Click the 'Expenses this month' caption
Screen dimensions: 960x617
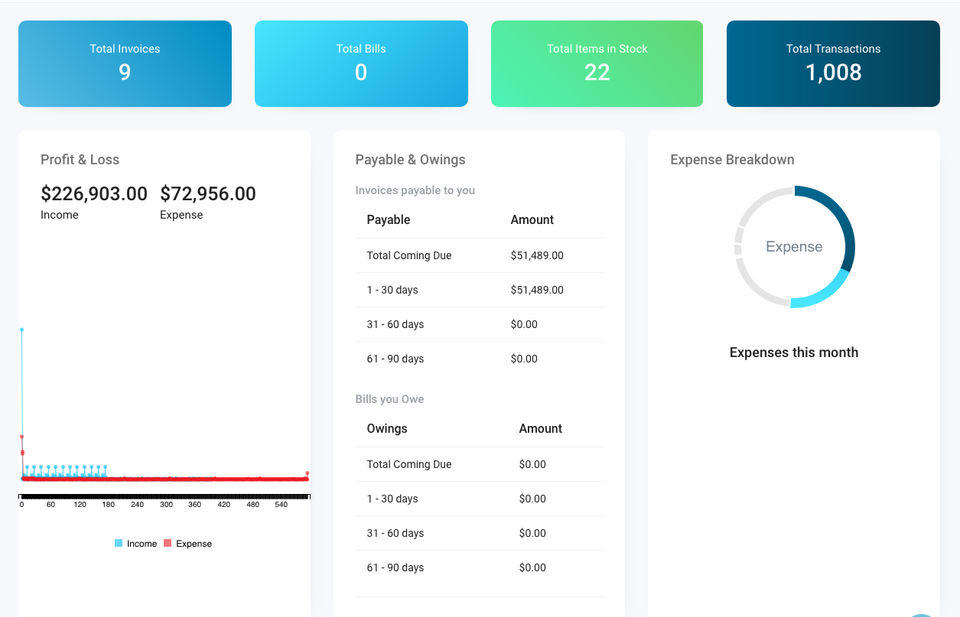click(794, 353)
